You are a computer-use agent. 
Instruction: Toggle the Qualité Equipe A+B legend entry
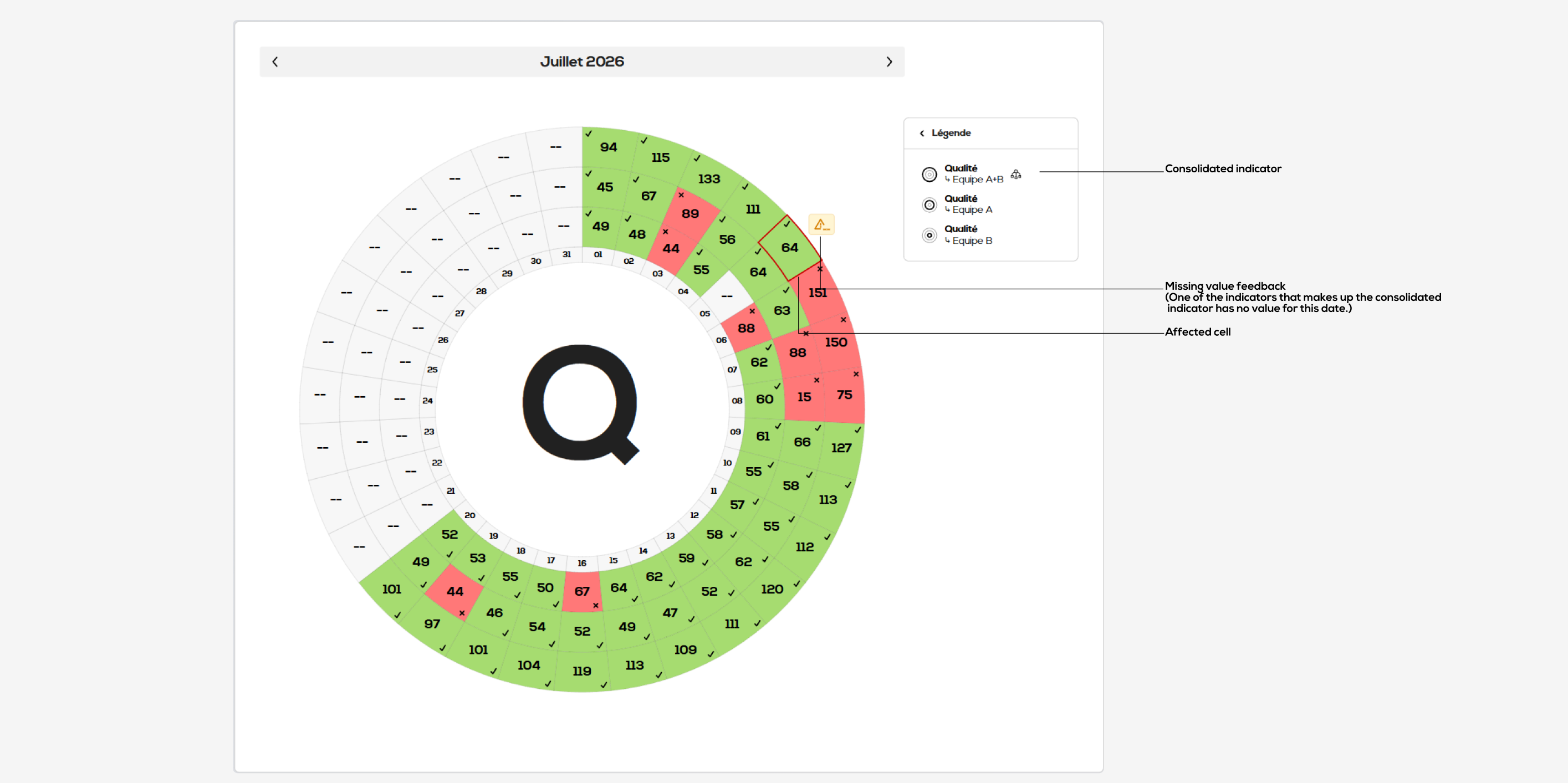972,174
